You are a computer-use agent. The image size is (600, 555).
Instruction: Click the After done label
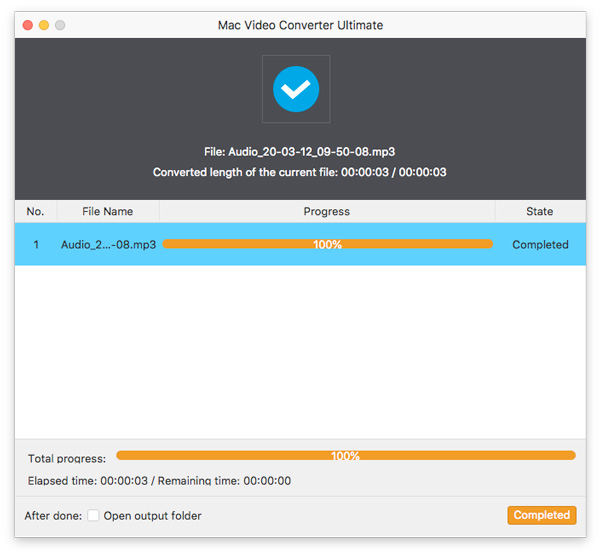click(53, 516)
